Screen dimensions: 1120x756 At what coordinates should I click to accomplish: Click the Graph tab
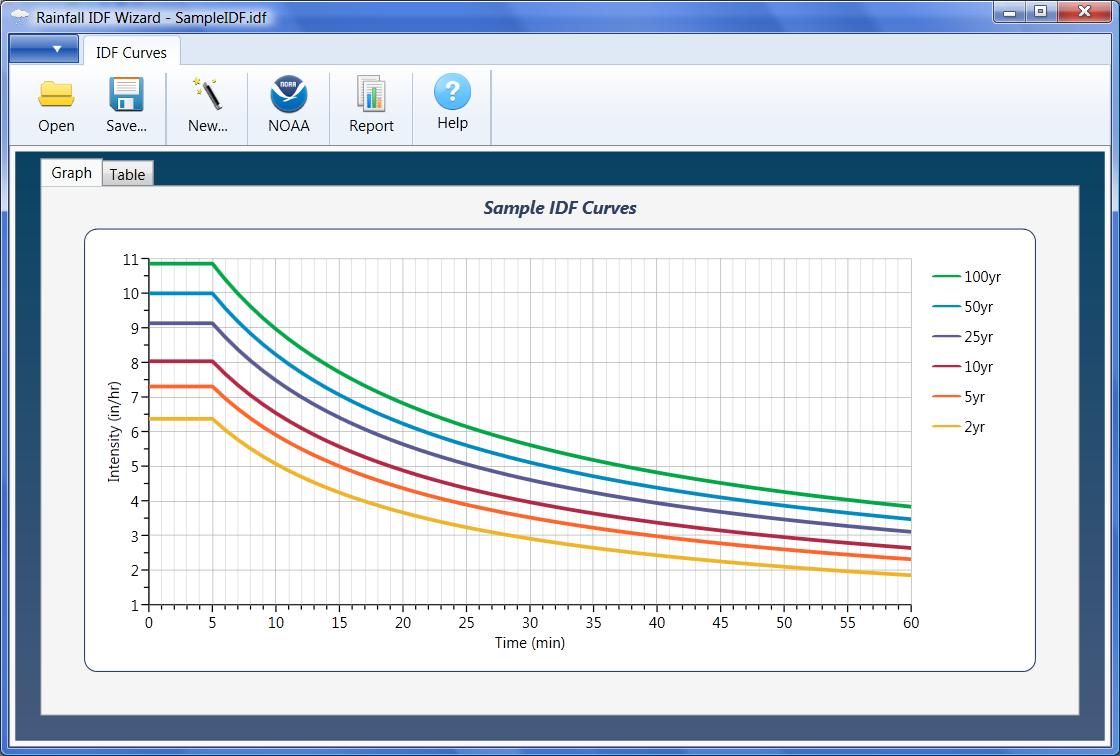(x=71, y=172)
